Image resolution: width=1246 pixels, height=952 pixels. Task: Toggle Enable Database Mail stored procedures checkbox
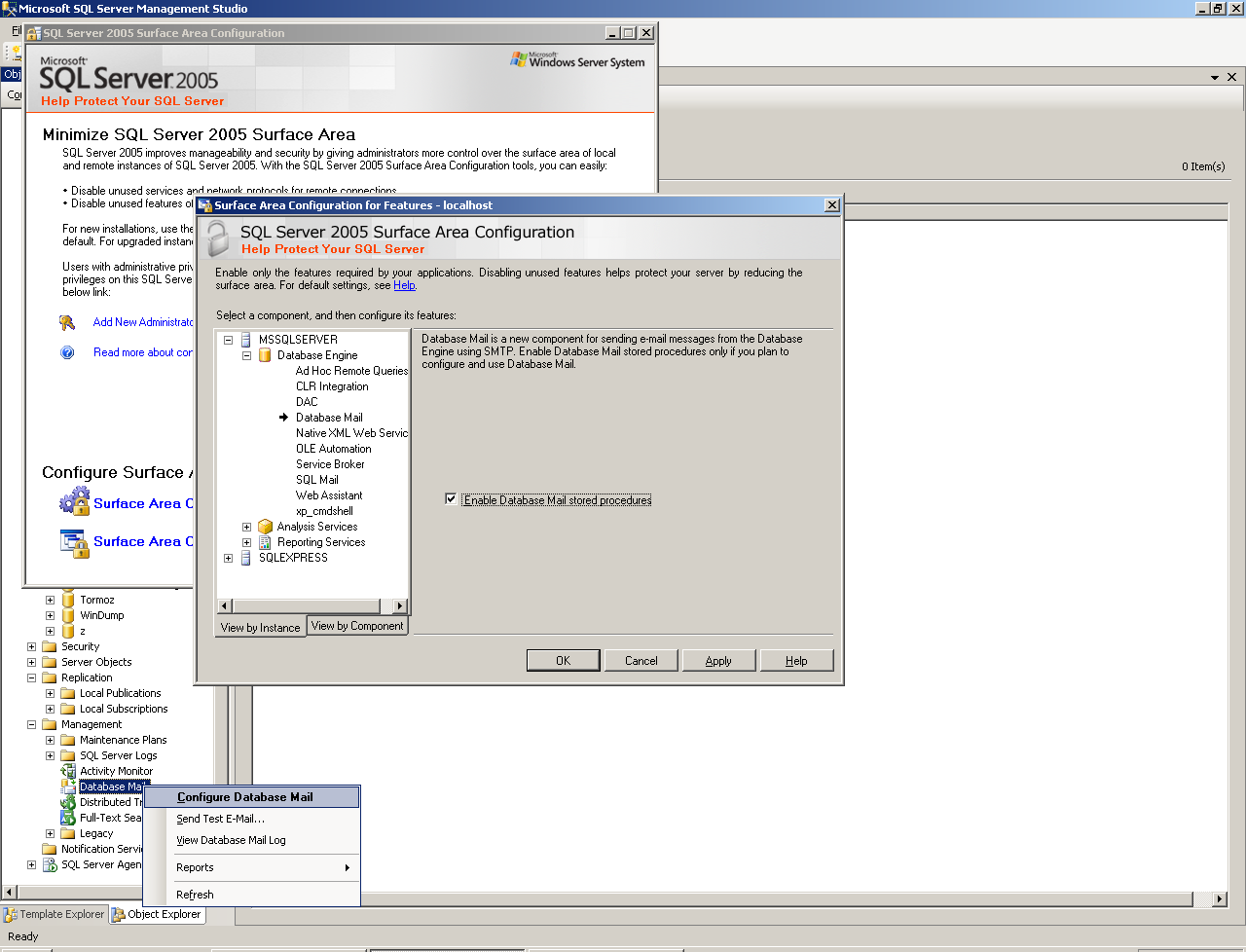[451, 499]
